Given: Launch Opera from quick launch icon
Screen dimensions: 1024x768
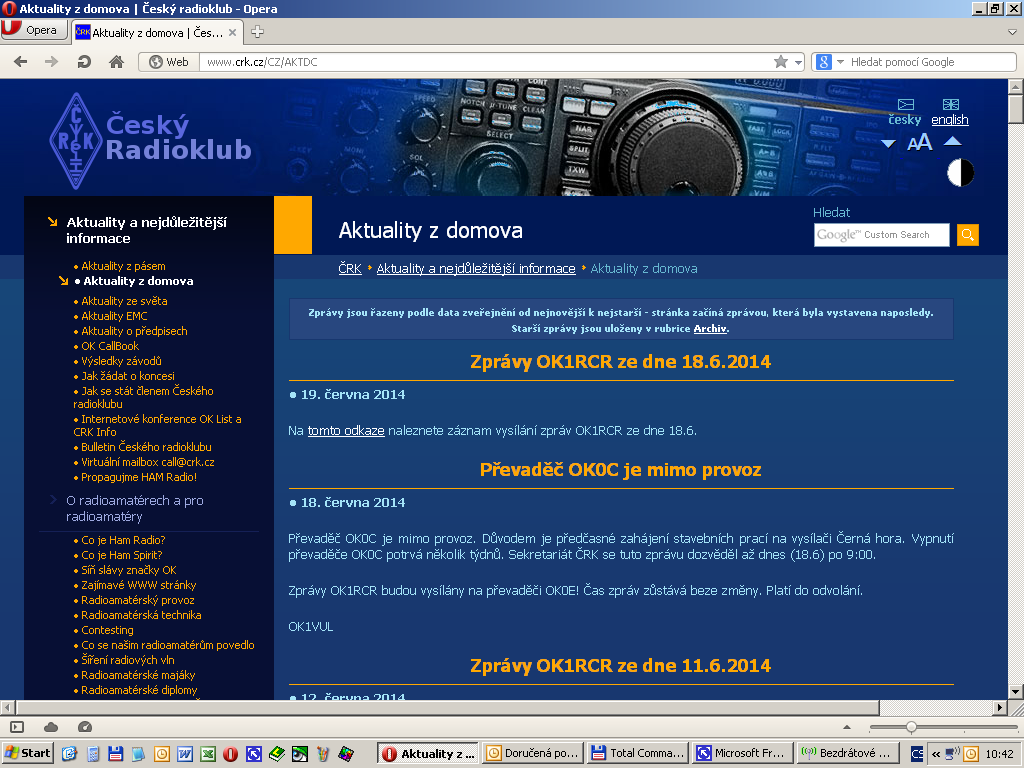Looking at the screenshot, I should tap(231, 754).
